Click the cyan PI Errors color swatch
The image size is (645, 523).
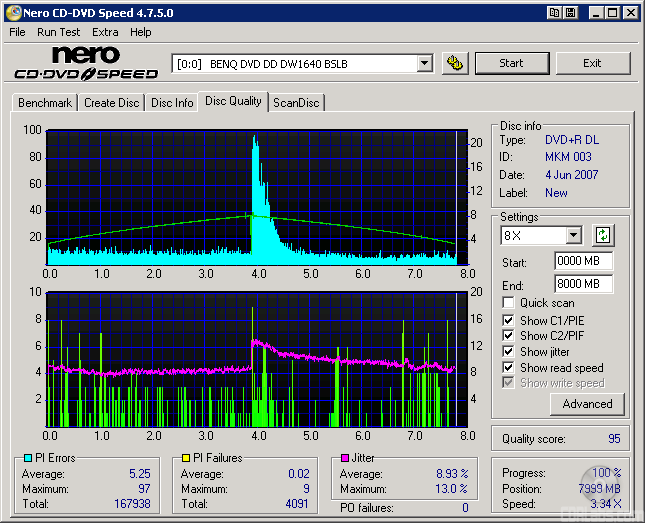coord(27,459)
